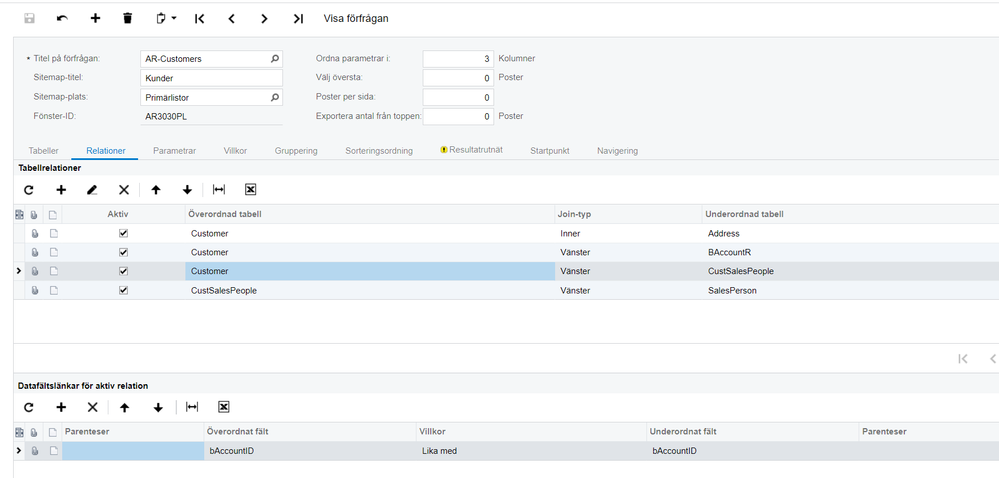999x478 pixels.
Task: Fit columns in the data field links grid
Action: coord(192,407)
